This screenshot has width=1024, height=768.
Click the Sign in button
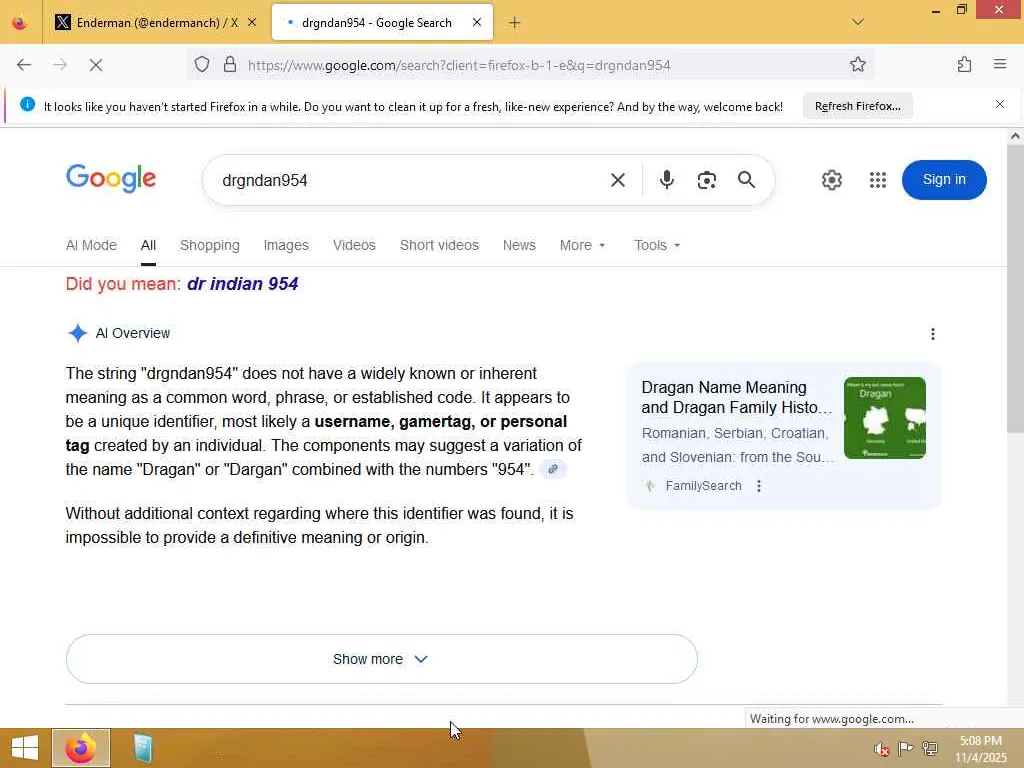point(944,180)
